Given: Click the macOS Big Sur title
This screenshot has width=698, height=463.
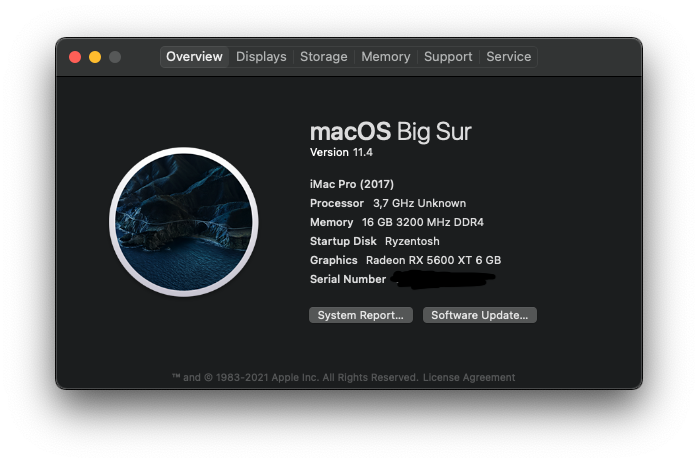Looking at the screenshot, I should coord(390,132).
